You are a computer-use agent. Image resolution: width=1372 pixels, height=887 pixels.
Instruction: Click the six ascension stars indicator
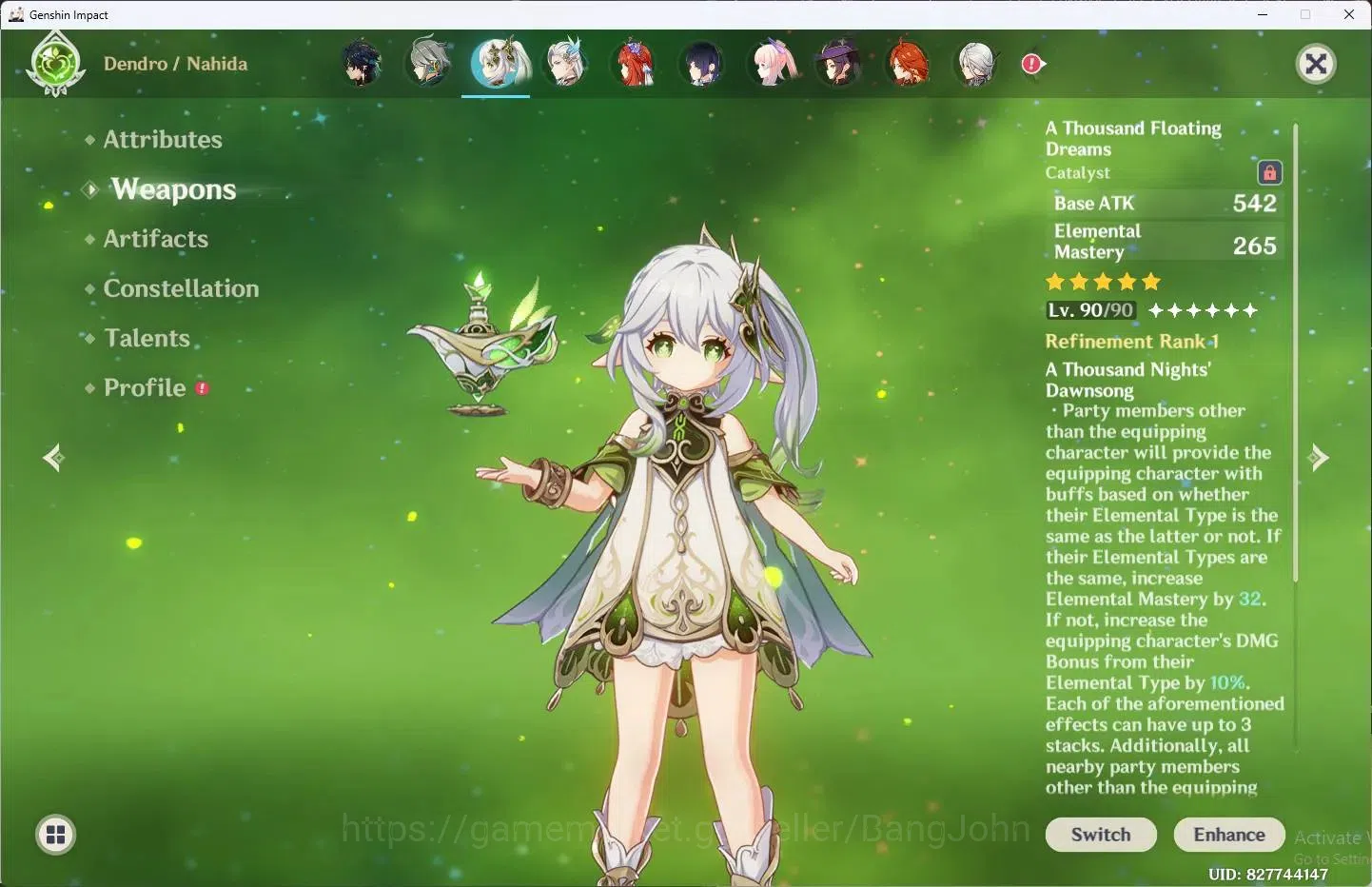click(1203, 310)
